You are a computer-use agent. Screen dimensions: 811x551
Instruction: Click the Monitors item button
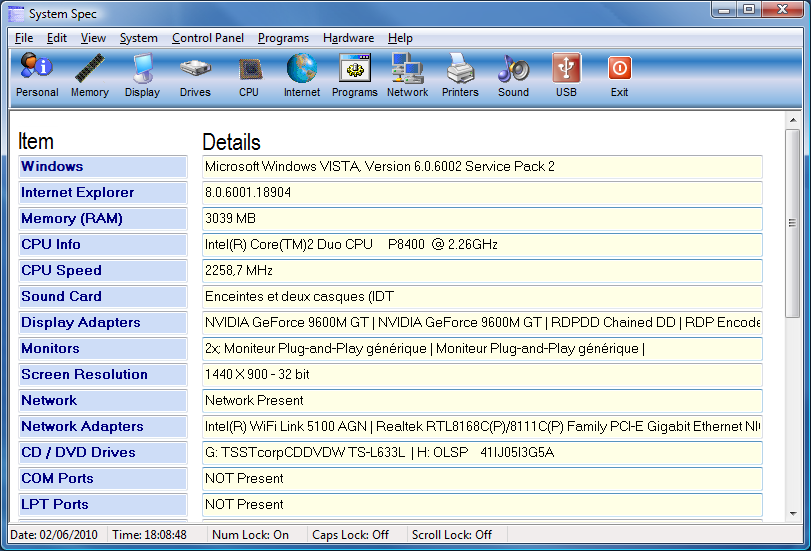pos(103,348)
